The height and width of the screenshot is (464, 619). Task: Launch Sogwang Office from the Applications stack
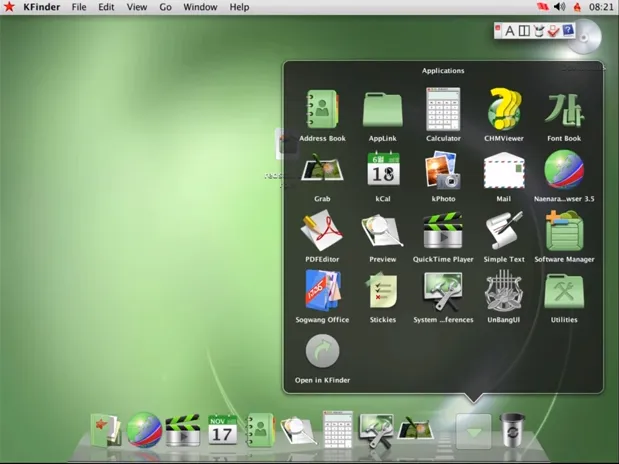323,291
